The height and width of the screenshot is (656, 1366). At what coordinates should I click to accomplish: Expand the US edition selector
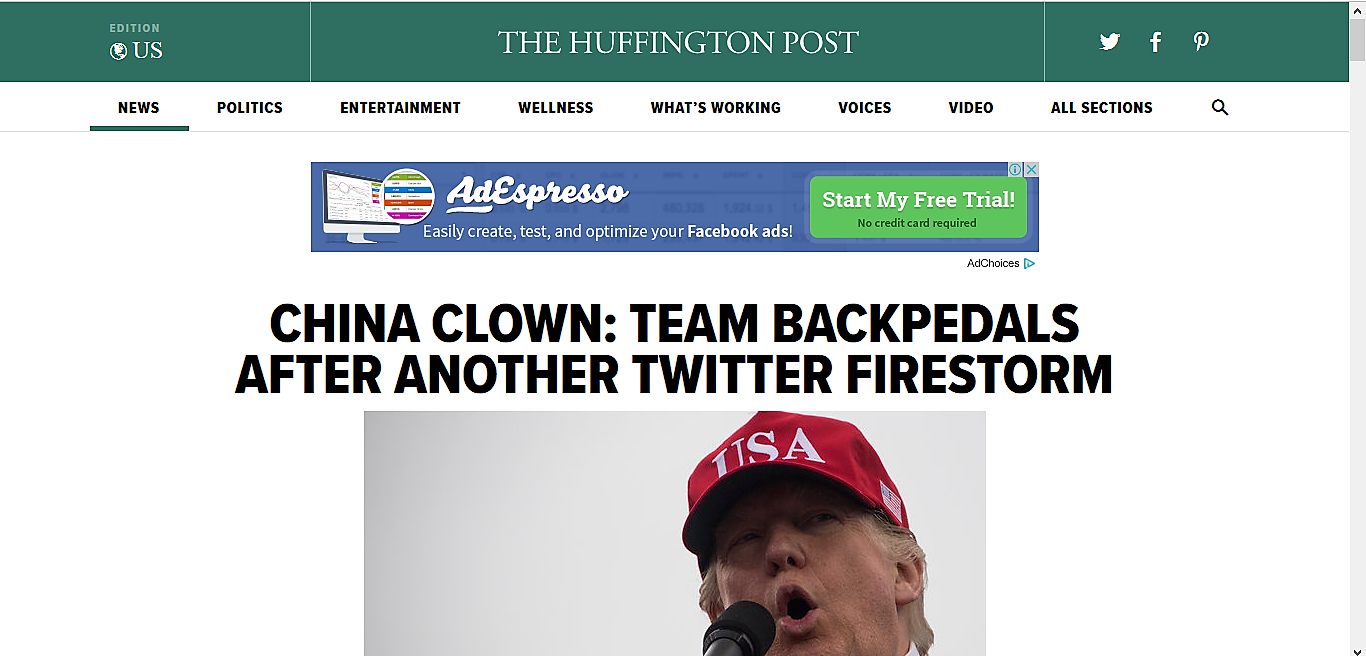click(136, 42)
